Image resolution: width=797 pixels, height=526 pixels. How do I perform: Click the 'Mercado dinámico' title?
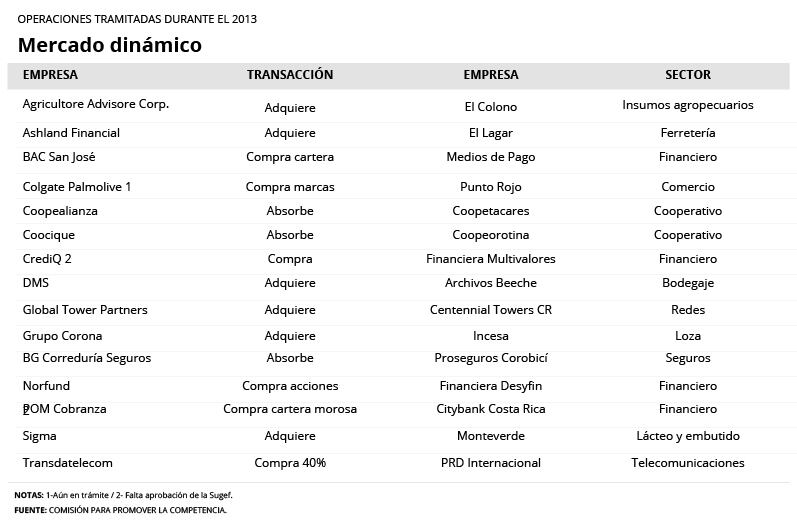click(x=110, y=45)
